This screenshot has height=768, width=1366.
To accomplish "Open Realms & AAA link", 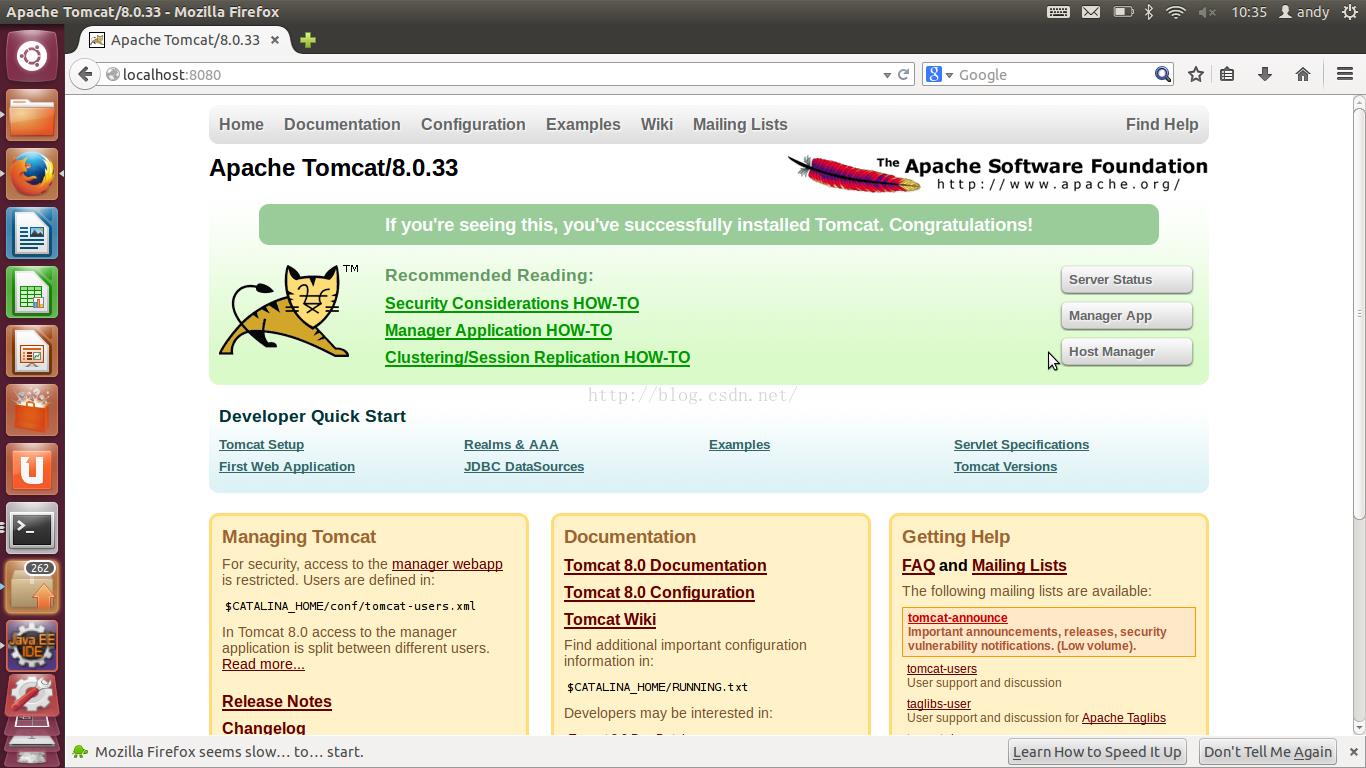I will (511, 444).
